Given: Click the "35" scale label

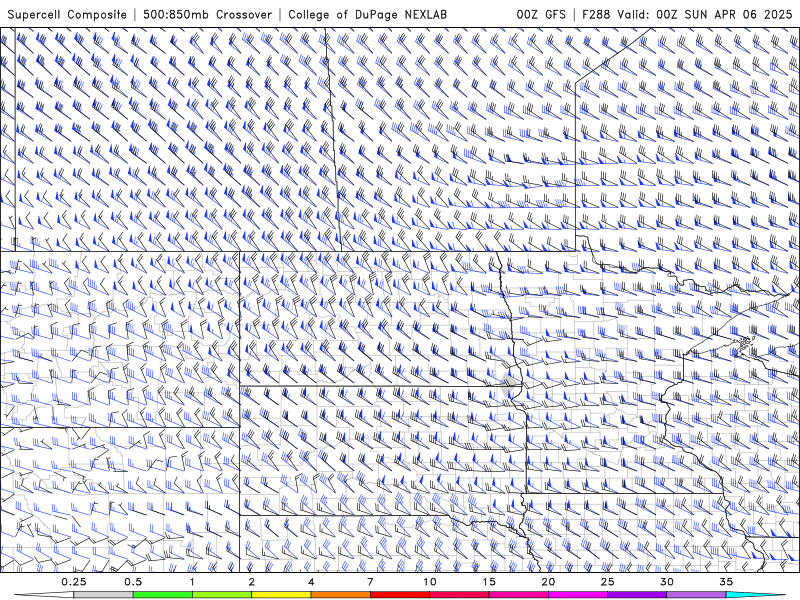Looking at the screenshot, I should pos(726,582).
